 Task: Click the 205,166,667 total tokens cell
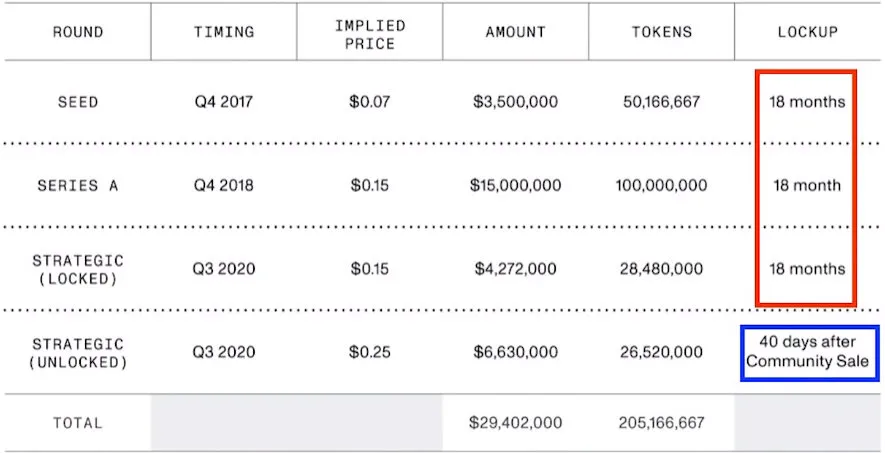[661, 423]
